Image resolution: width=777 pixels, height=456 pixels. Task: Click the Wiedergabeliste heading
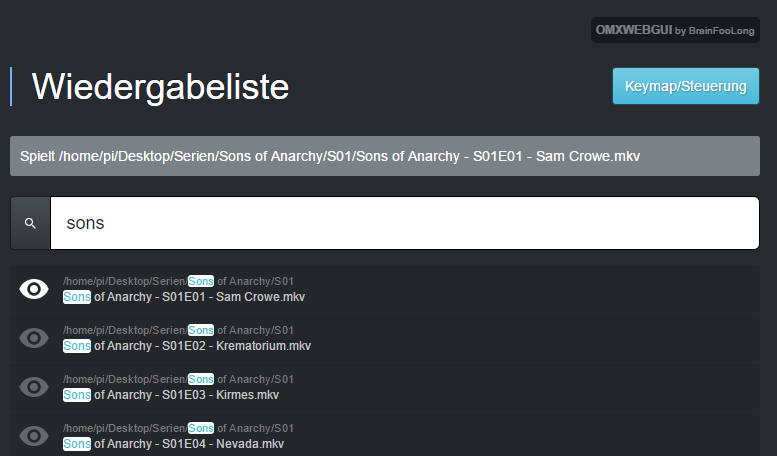(160, 87)
